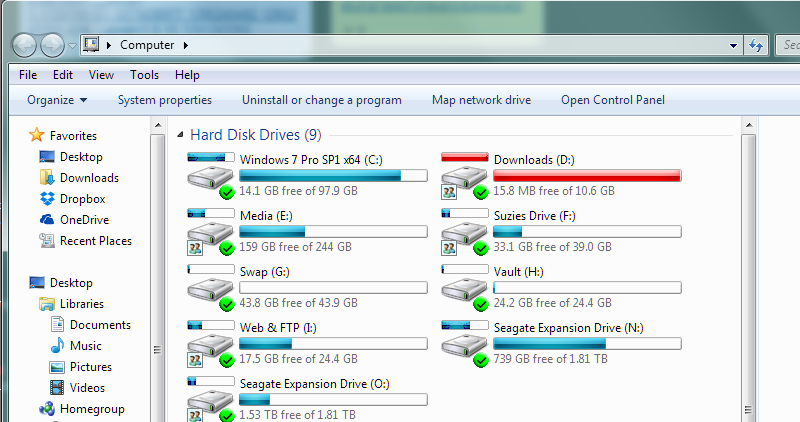Open Documents library
The height and width of the screenshot is (422, 800).
[100, 325]
